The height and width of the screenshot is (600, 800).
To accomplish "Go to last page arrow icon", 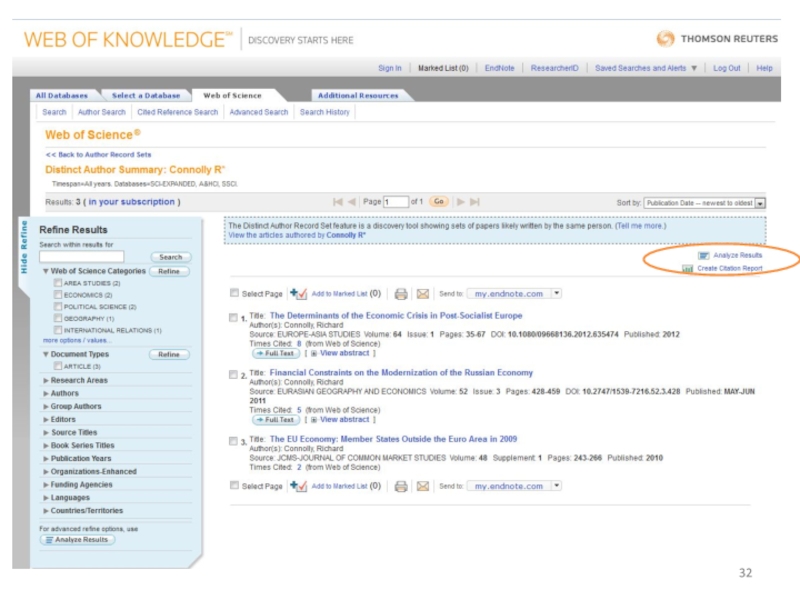I will point(475,202).
